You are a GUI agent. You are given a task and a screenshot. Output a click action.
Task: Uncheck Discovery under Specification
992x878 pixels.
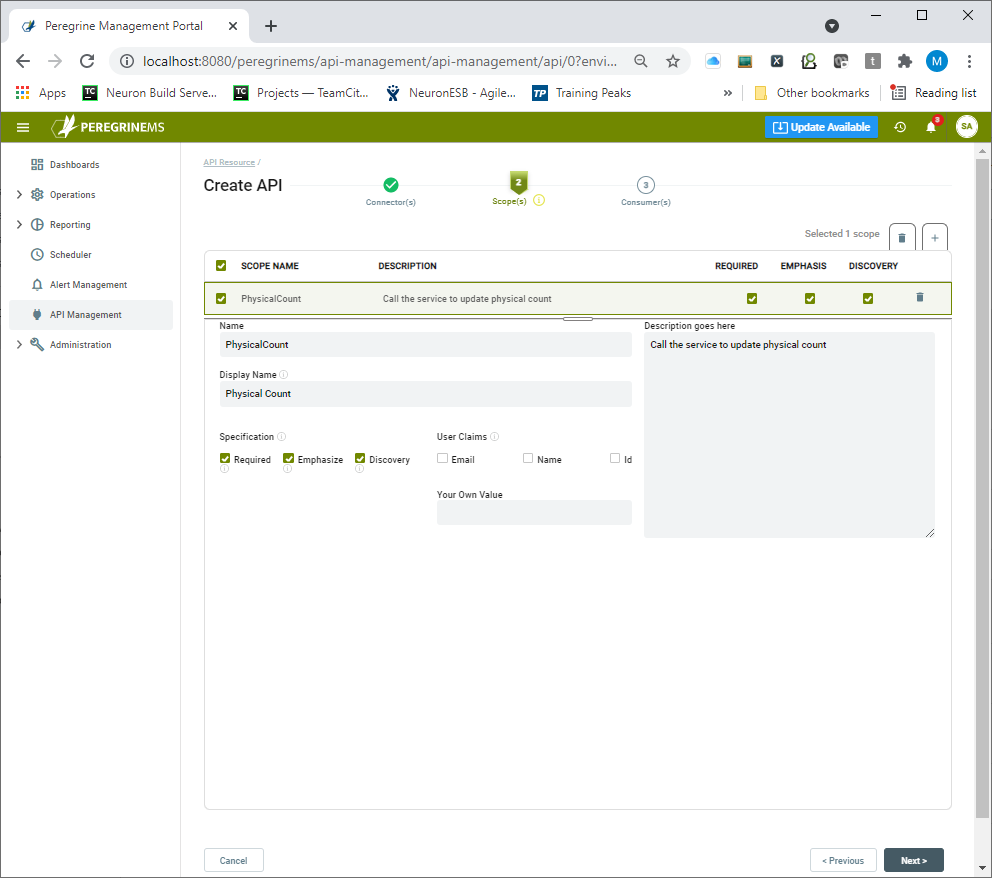pos(360,459)
